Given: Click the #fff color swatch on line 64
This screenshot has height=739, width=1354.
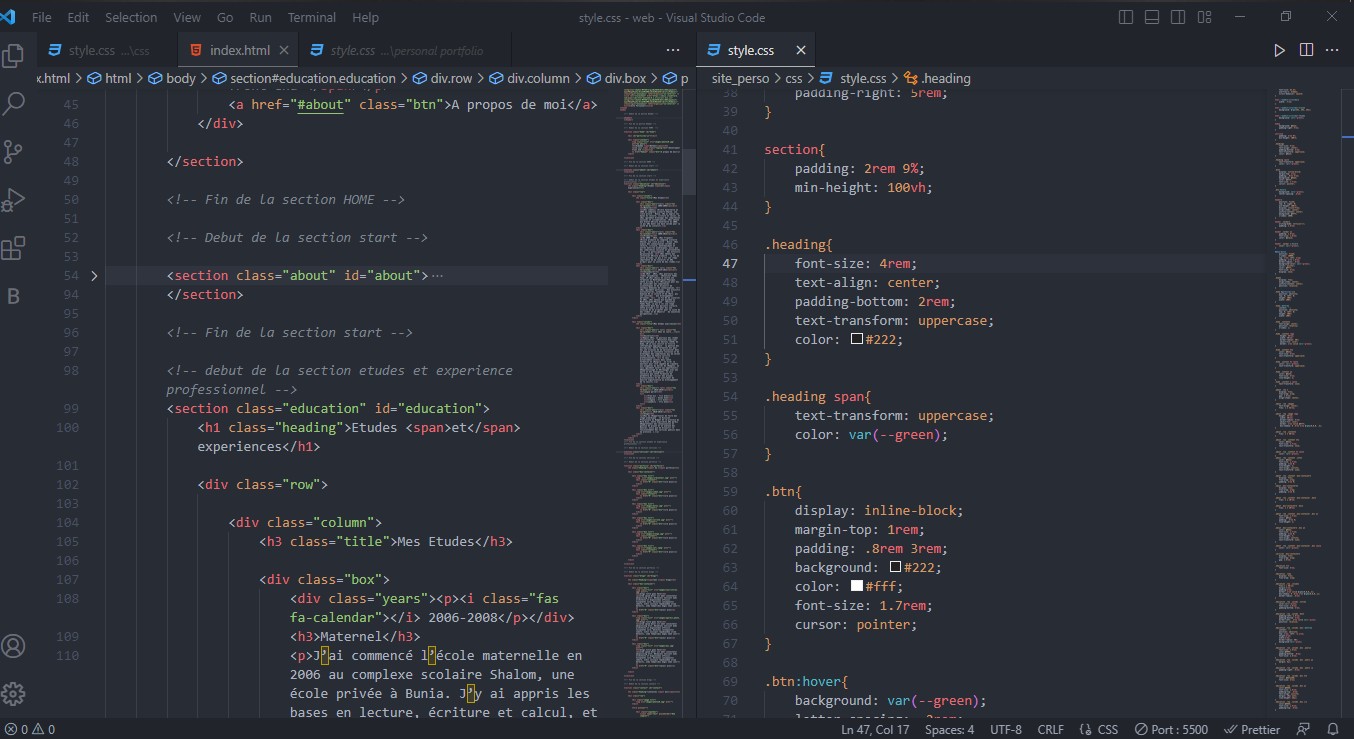Looking at the screenshot, I should pos(857,586).
